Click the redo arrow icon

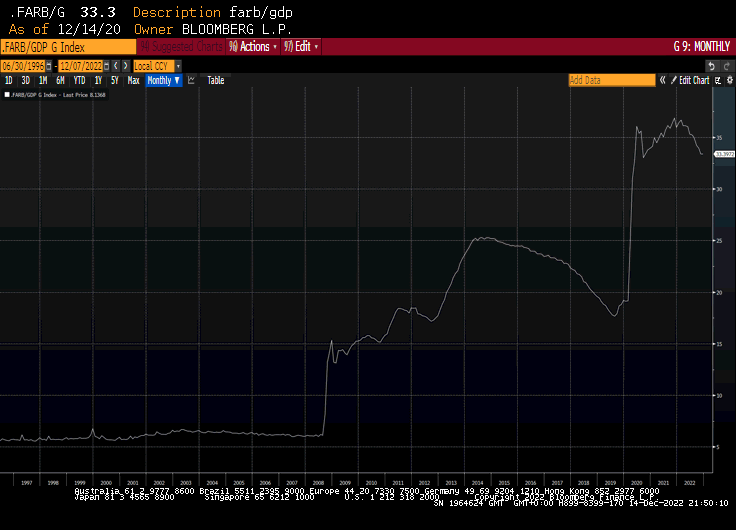coord(727,66)
